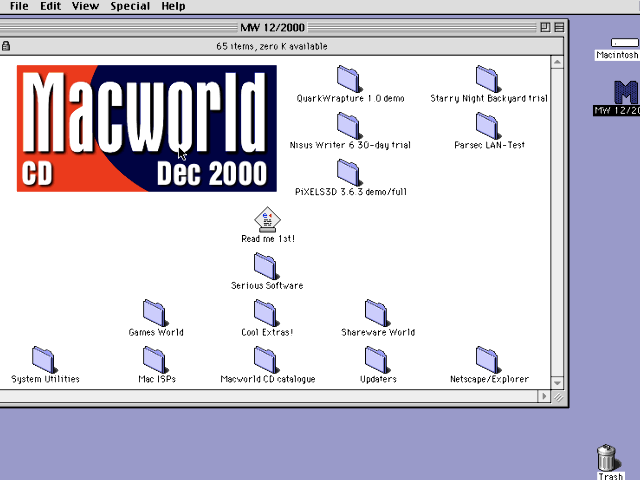Open the Updaters folder
This screenshot has width=640, height=480.
pyautogui.click(x=376, y=360)
